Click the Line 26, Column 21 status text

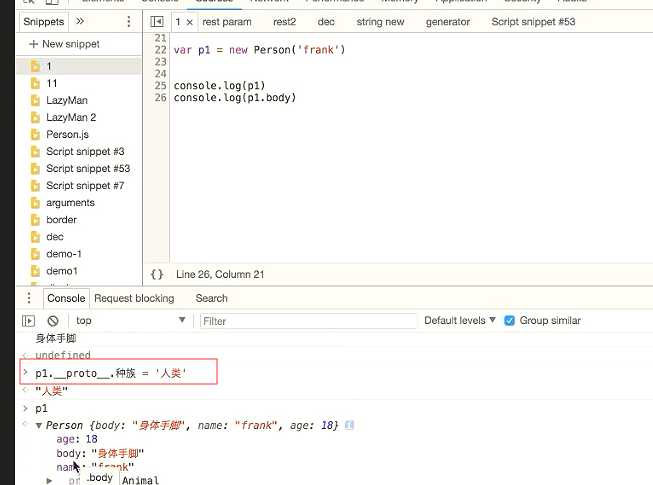(220, 274)
